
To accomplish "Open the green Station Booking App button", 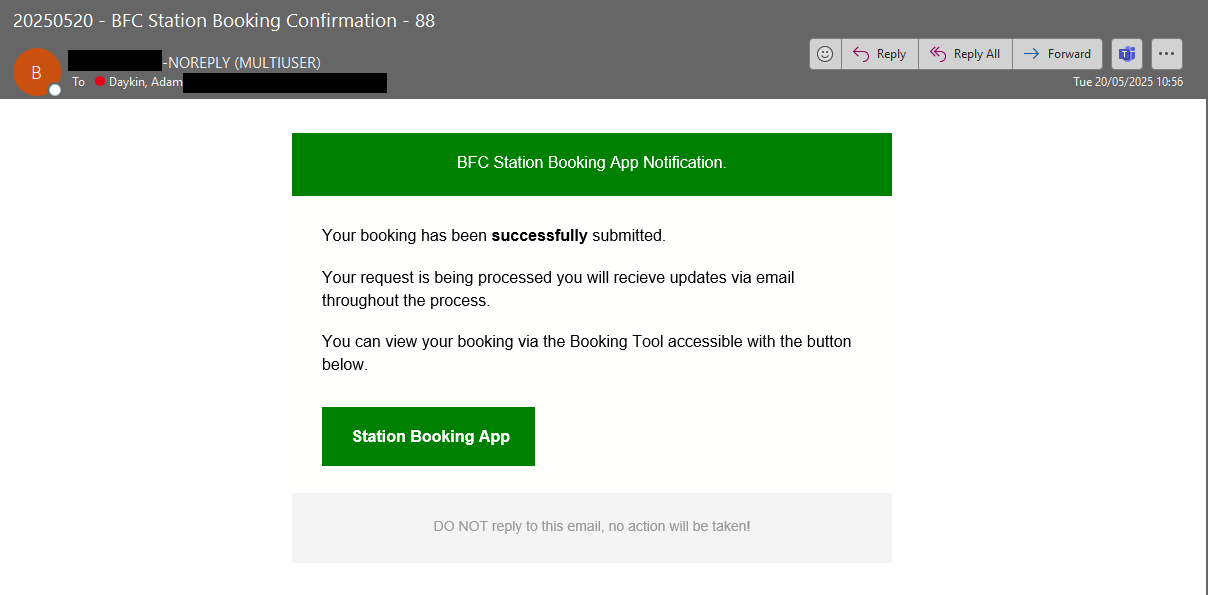I will pos(428,436).
